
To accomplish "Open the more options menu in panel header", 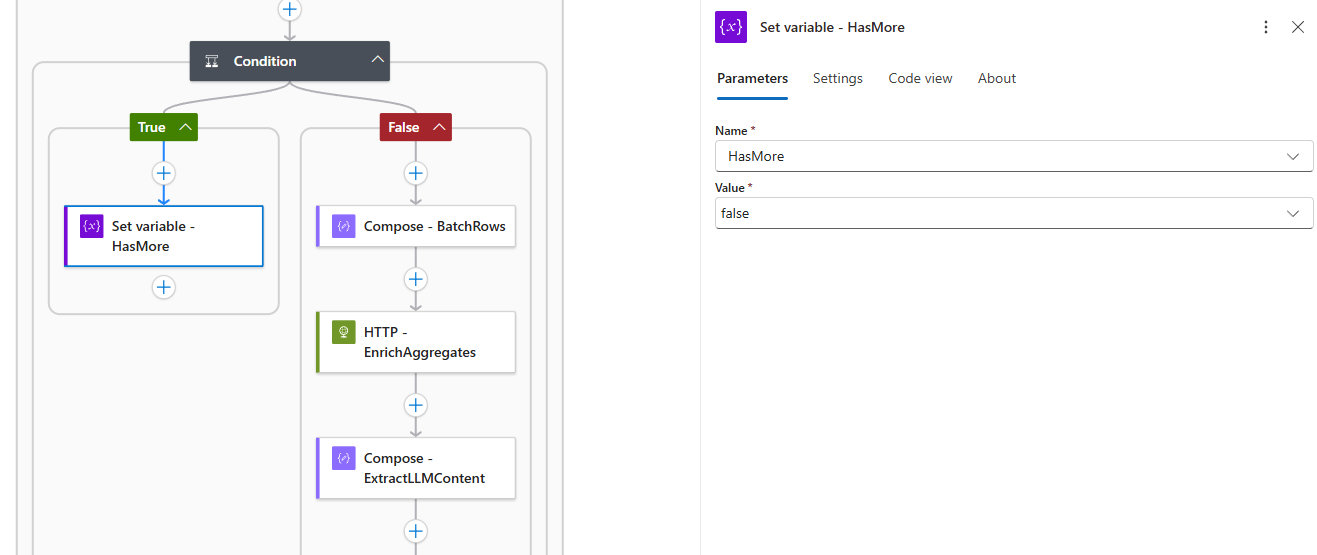I will (1266, 27).
